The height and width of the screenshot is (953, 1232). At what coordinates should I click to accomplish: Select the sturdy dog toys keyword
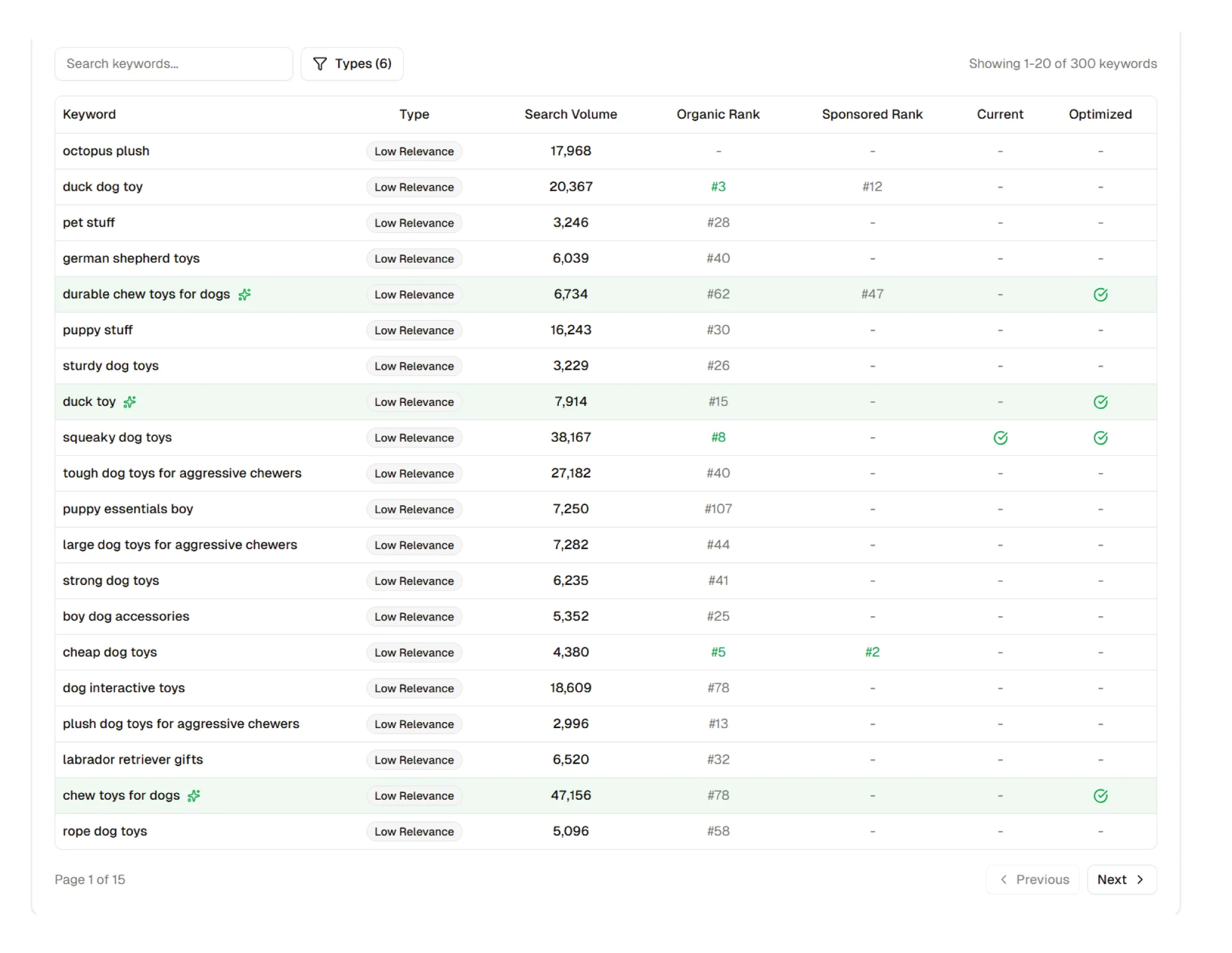pyautogui.click(x=111, y=366)
